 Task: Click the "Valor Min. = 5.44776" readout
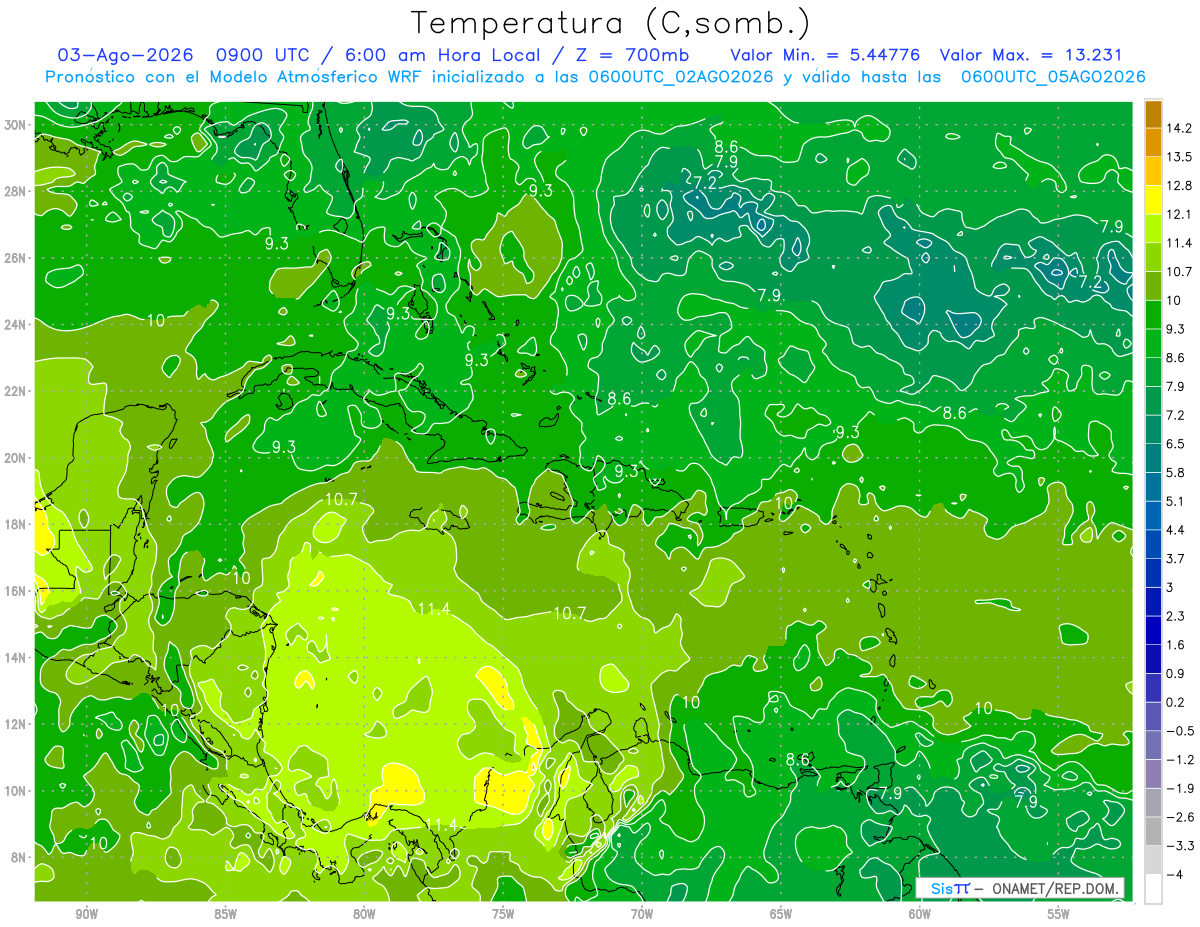[x=825, y=56]
